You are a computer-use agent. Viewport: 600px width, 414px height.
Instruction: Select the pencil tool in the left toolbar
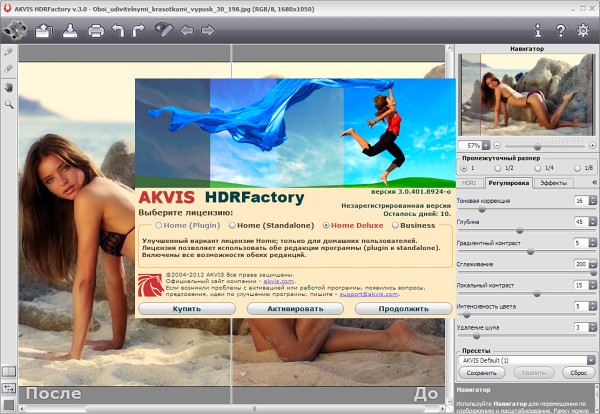click(x=8, y=52)
